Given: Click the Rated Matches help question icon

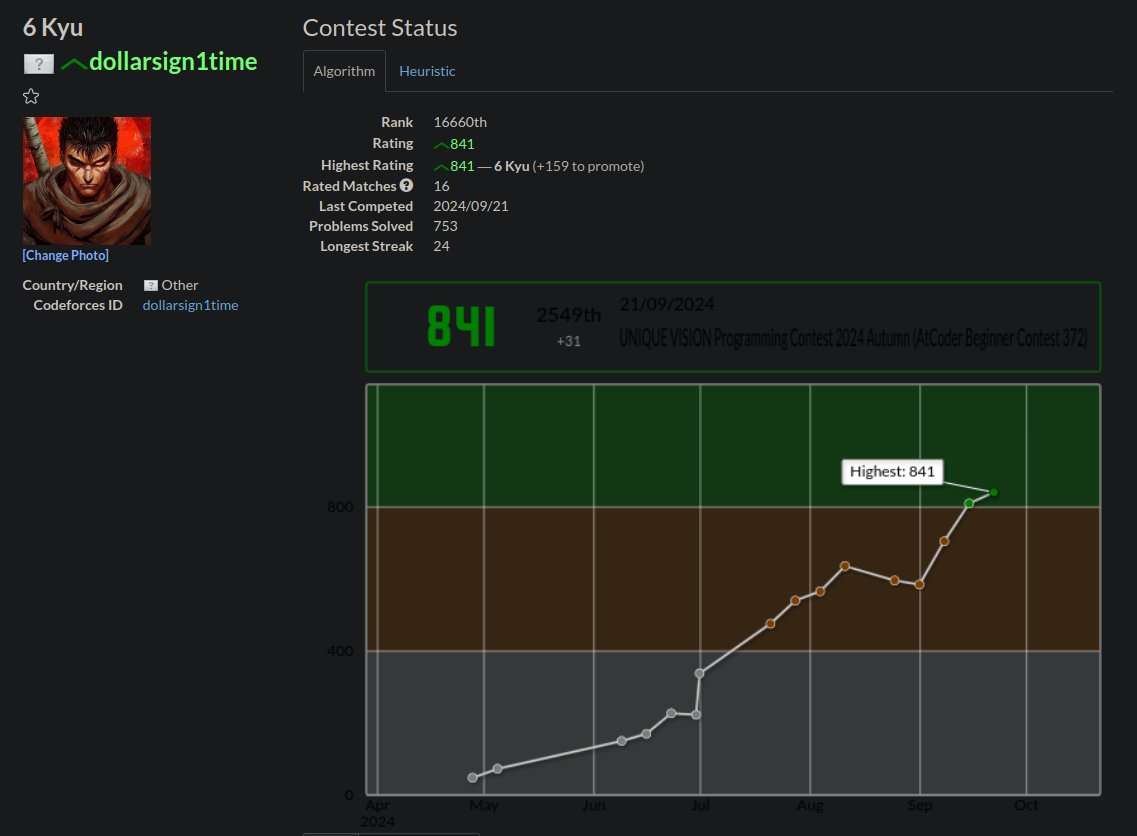Looking at the screenshot, I should 406,186.
